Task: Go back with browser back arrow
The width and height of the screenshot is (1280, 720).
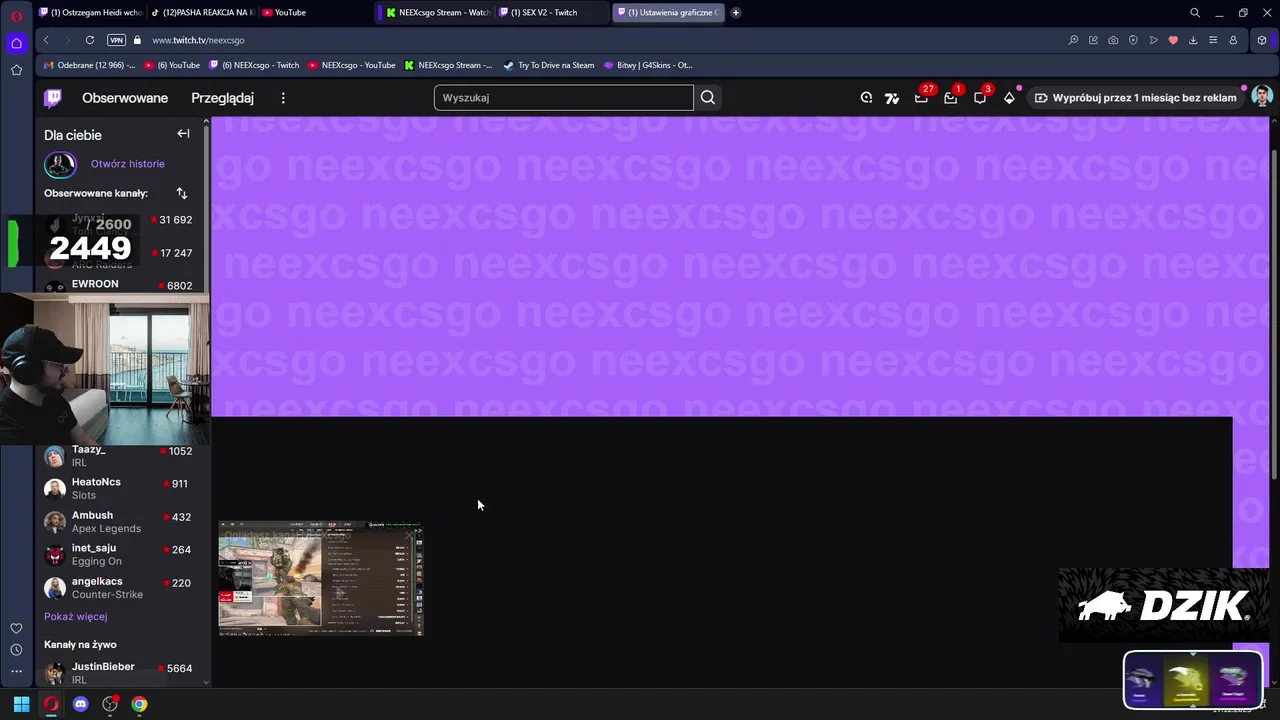Action: click(x=46, y=40)
